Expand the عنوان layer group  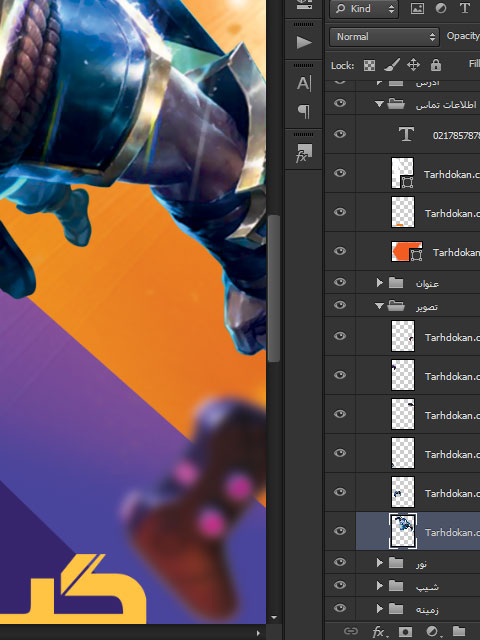tap(379, 282)
